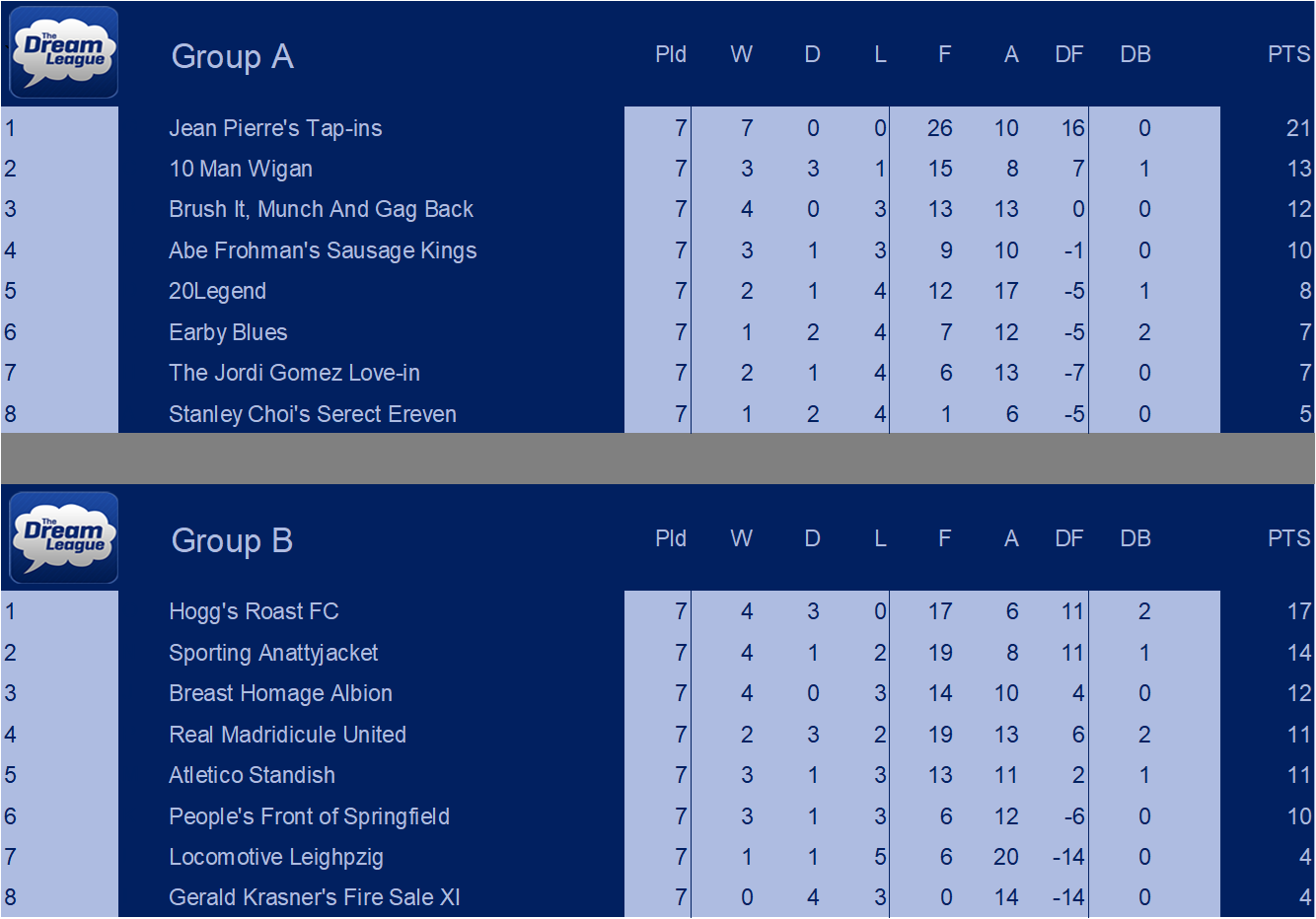Click the W column header in Group B
Viewport: 1316px width, 919px height.
click(741, 538)
